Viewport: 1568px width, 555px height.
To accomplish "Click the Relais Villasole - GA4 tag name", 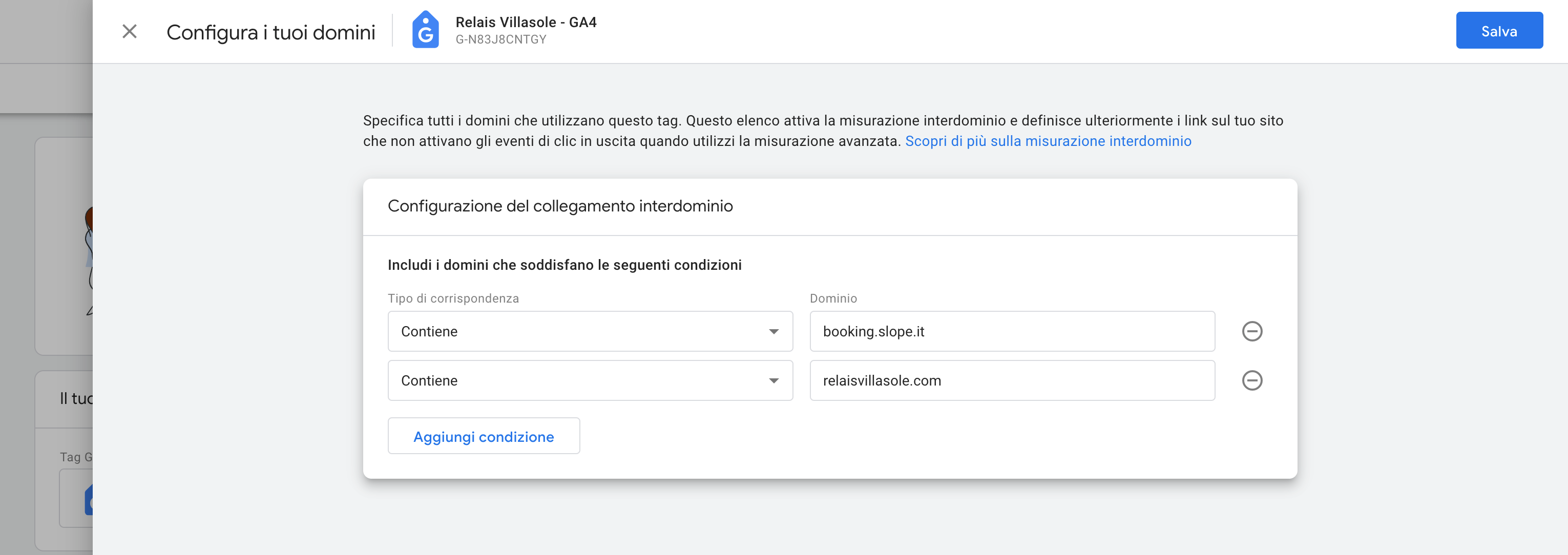I will 525,22.
